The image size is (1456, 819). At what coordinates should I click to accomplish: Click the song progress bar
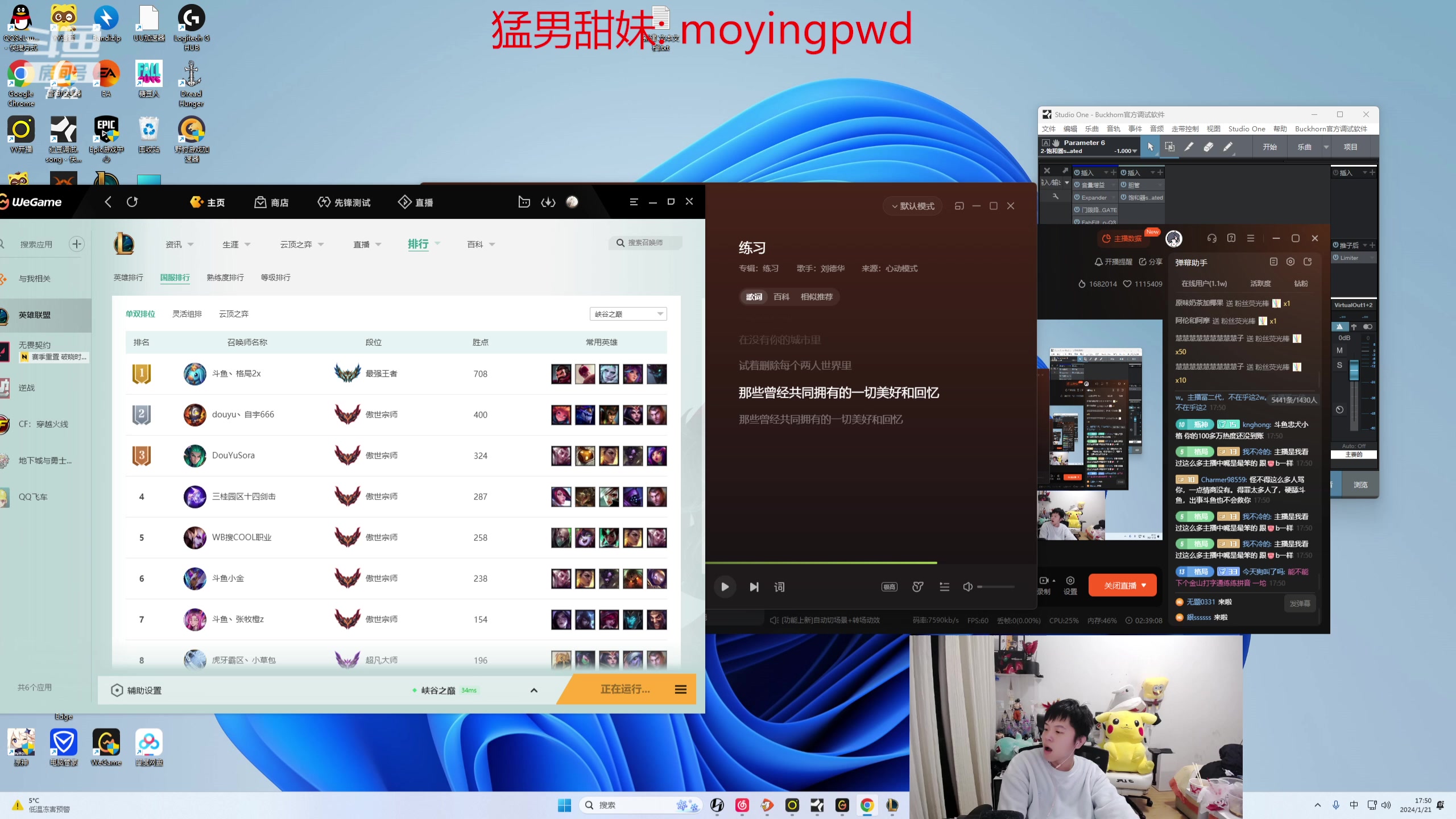[x=870, y=562]
